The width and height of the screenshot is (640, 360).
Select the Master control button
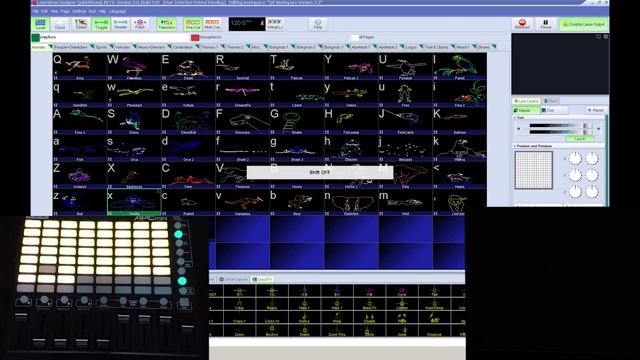[x=526, y=110]
